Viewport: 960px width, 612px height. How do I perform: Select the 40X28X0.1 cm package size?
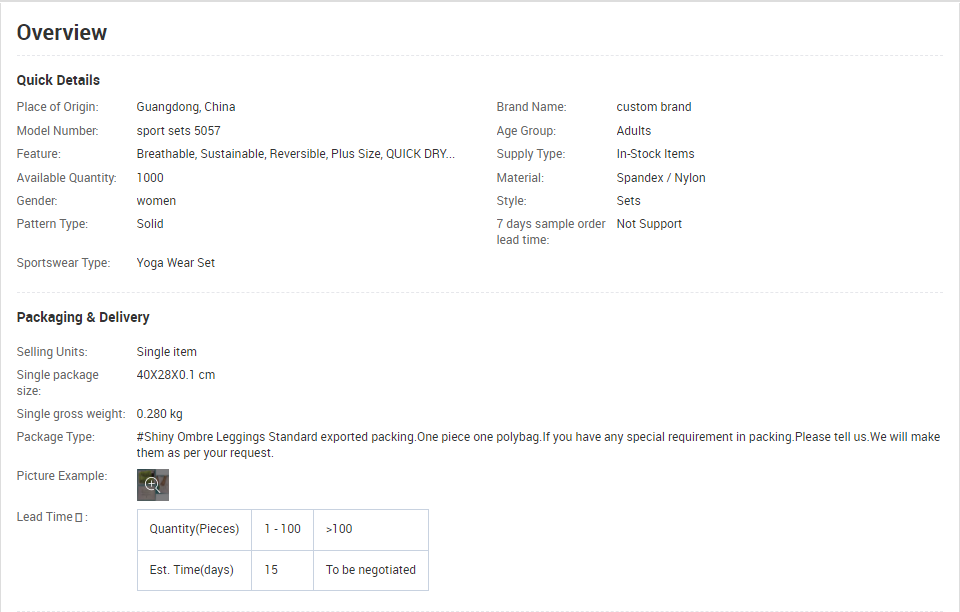click(x=176, y=375)
